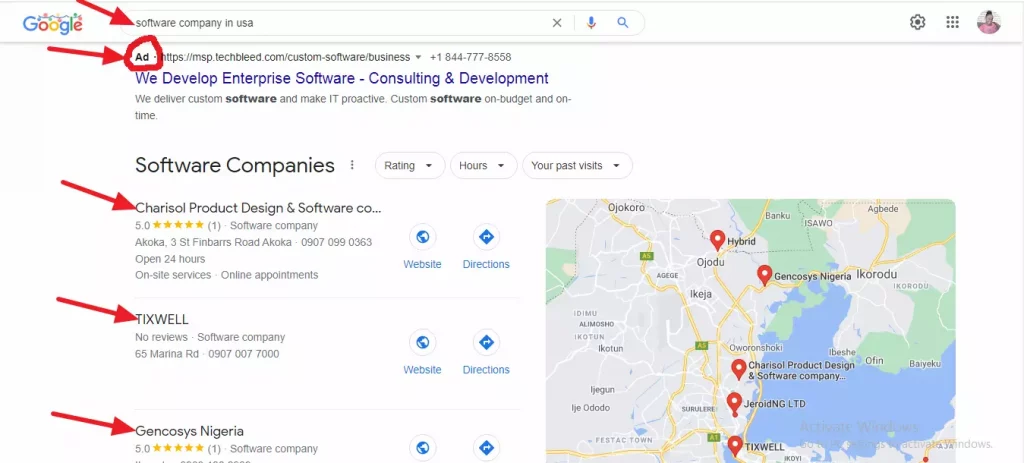Open the Charisol Product Design listing
The height and width of the screenshot is (463, 1024).
point(258,208)
